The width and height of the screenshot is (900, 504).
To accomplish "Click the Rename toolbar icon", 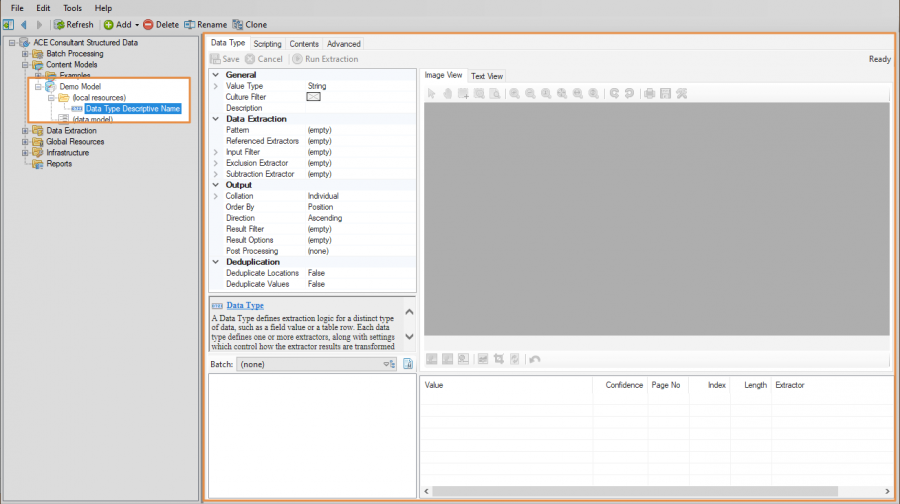I will [x=190, y=24].
